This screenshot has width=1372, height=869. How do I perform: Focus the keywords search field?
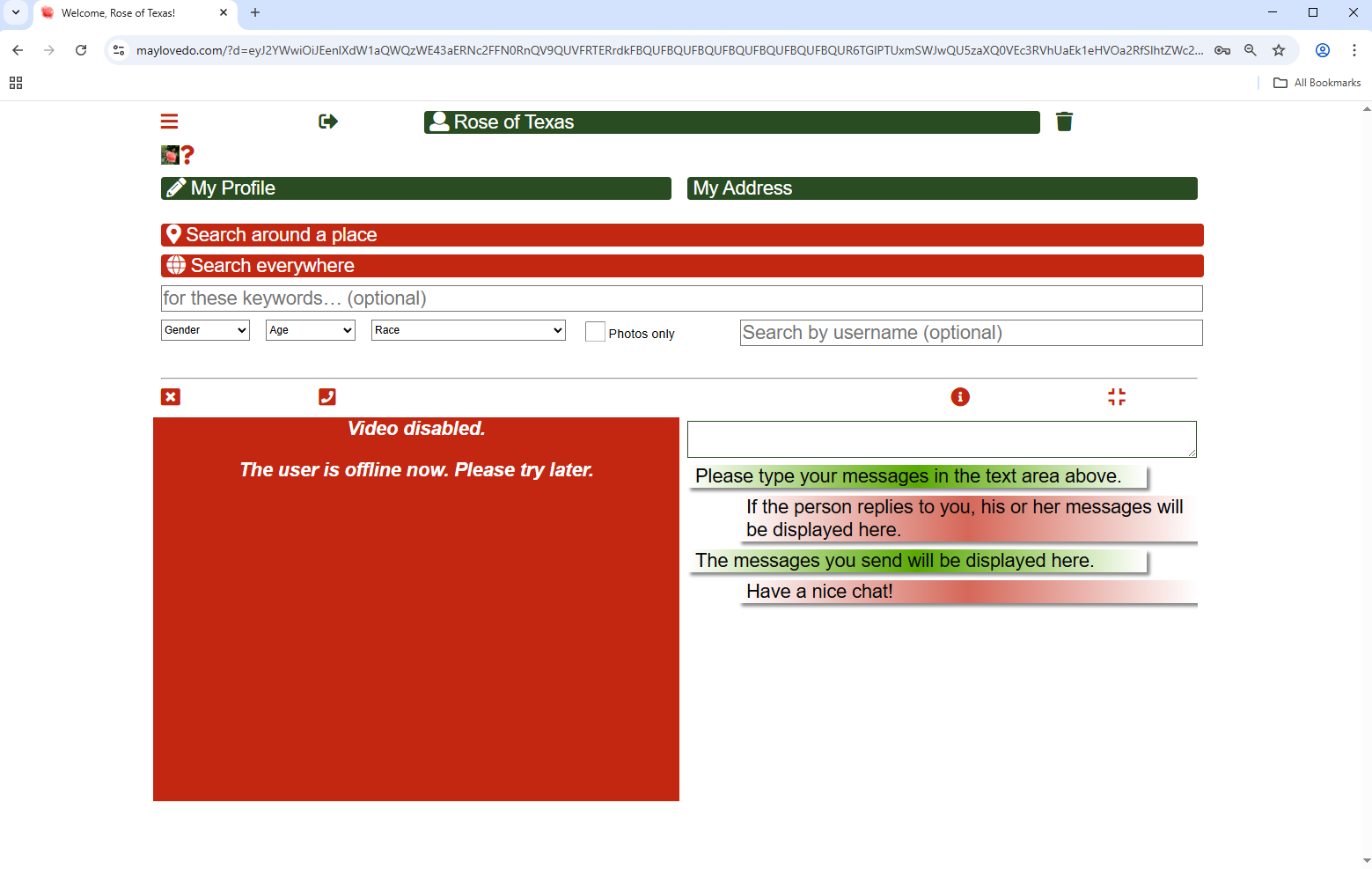point(681,298)
